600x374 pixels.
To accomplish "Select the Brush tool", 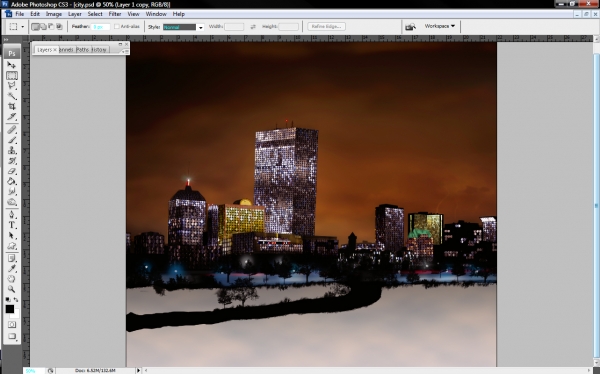I will coord(11,140).
